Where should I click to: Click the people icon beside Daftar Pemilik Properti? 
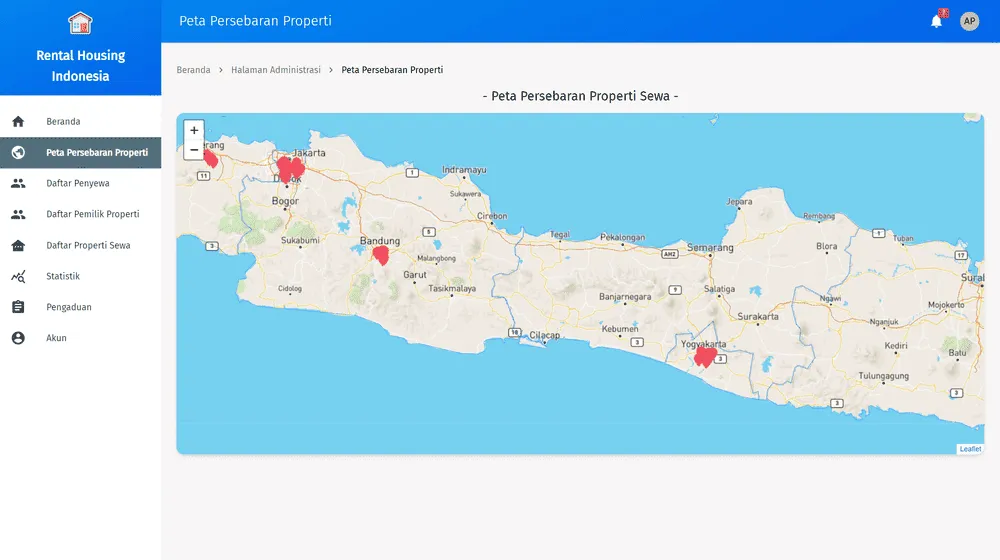(x=18, y=214)
